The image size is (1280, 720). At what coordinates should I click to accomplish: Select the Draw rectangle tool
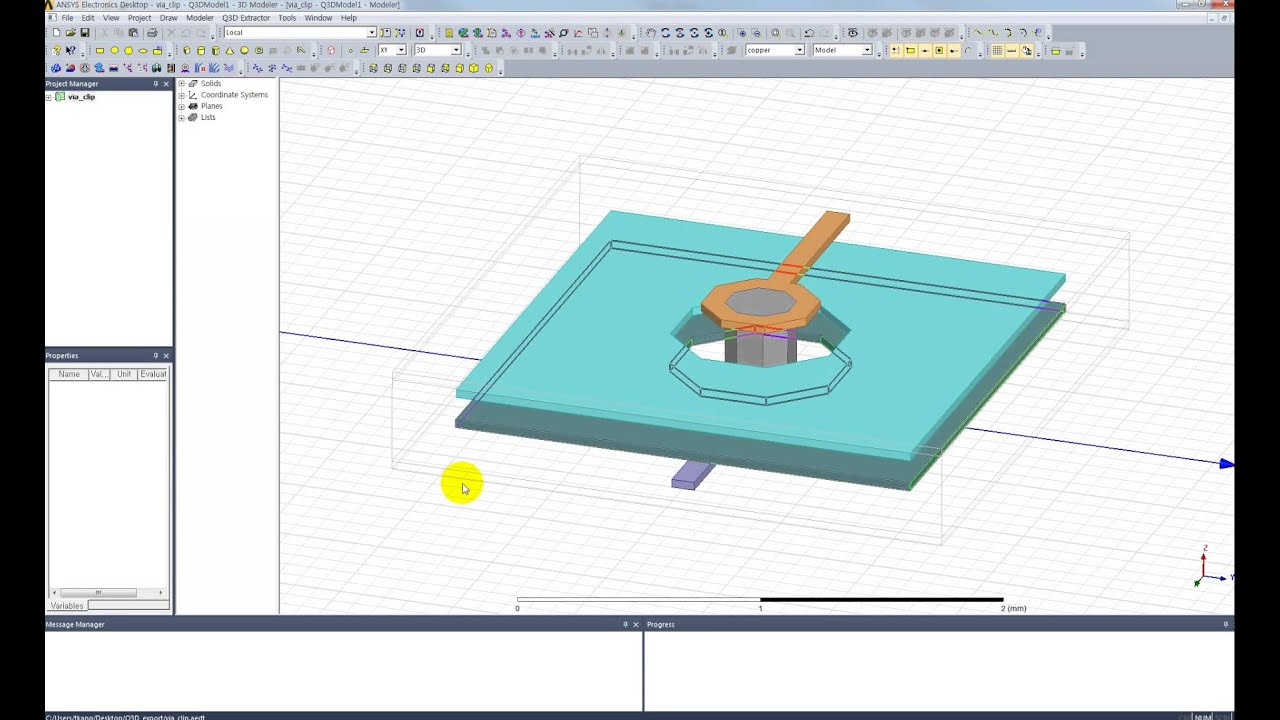[100, 50]
